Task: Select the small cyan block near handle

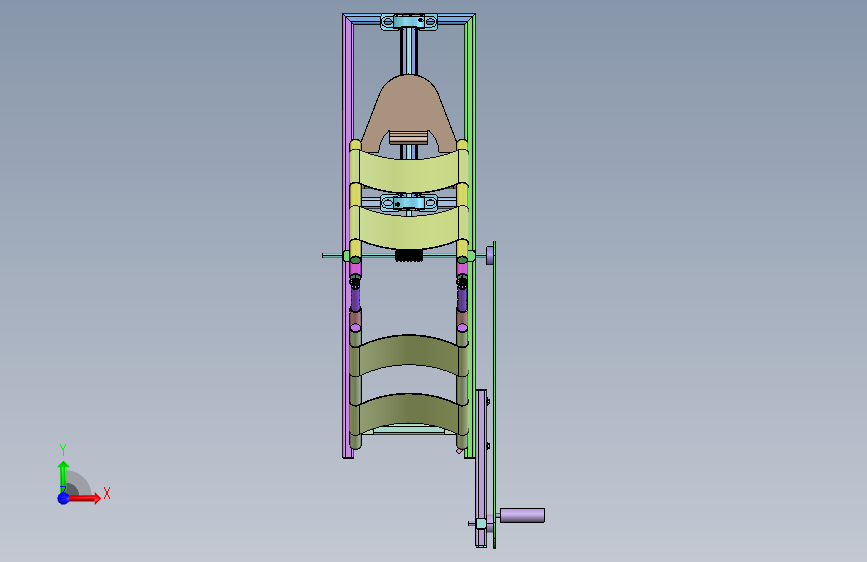Action: click(481, 523)
